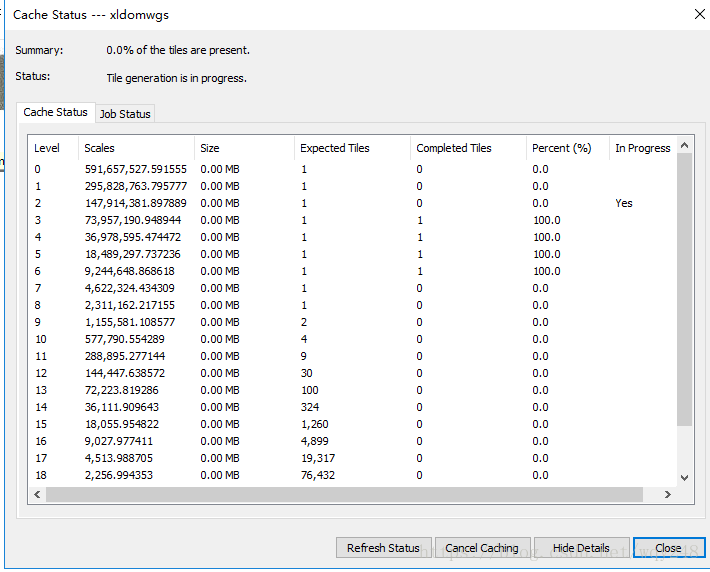Sort by the Size column header
Viewport: 710px width, 572px height.
coord(244,148)
